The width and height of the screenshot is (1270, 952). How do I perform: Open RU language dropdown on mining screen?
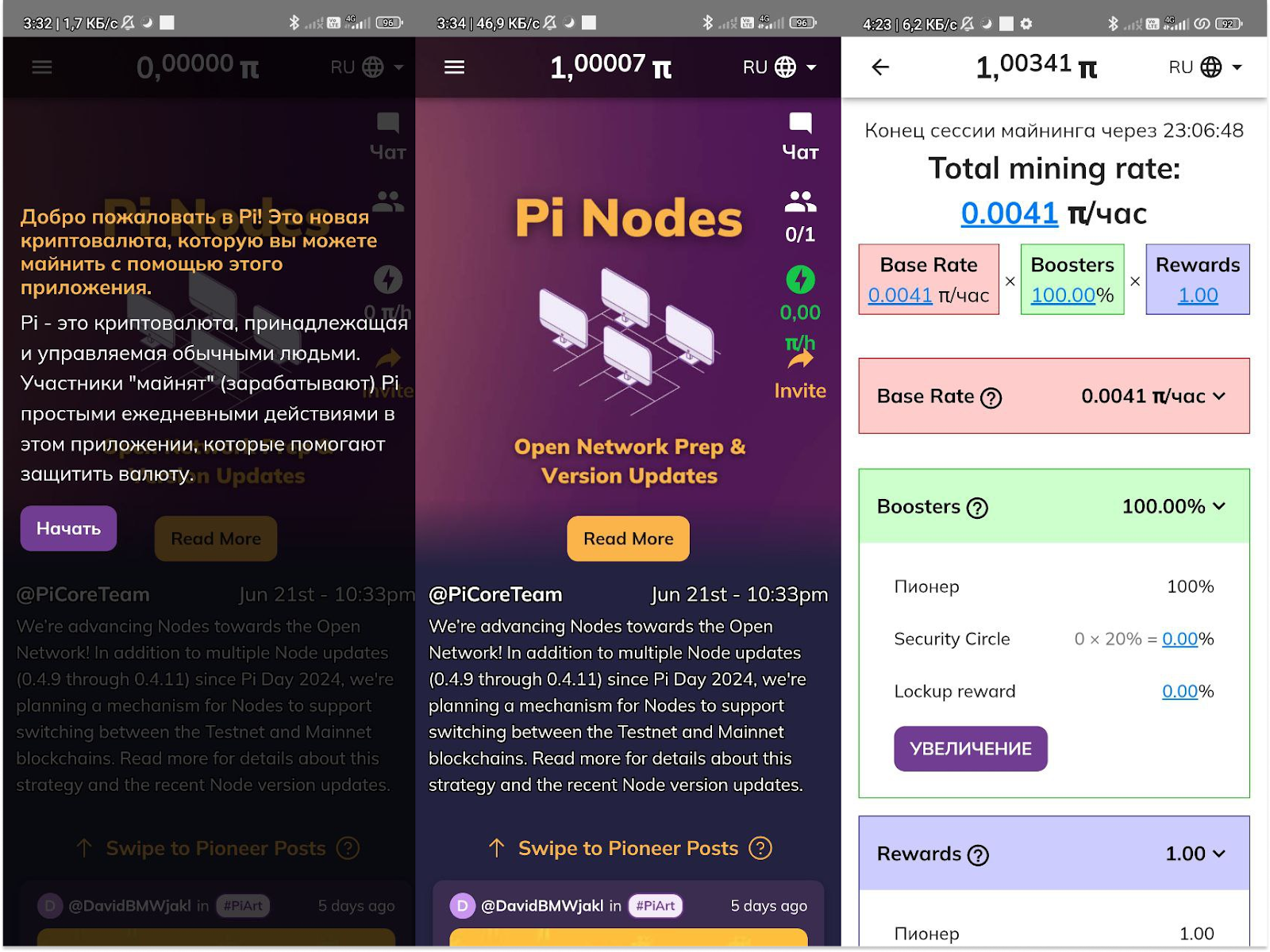1205,67
